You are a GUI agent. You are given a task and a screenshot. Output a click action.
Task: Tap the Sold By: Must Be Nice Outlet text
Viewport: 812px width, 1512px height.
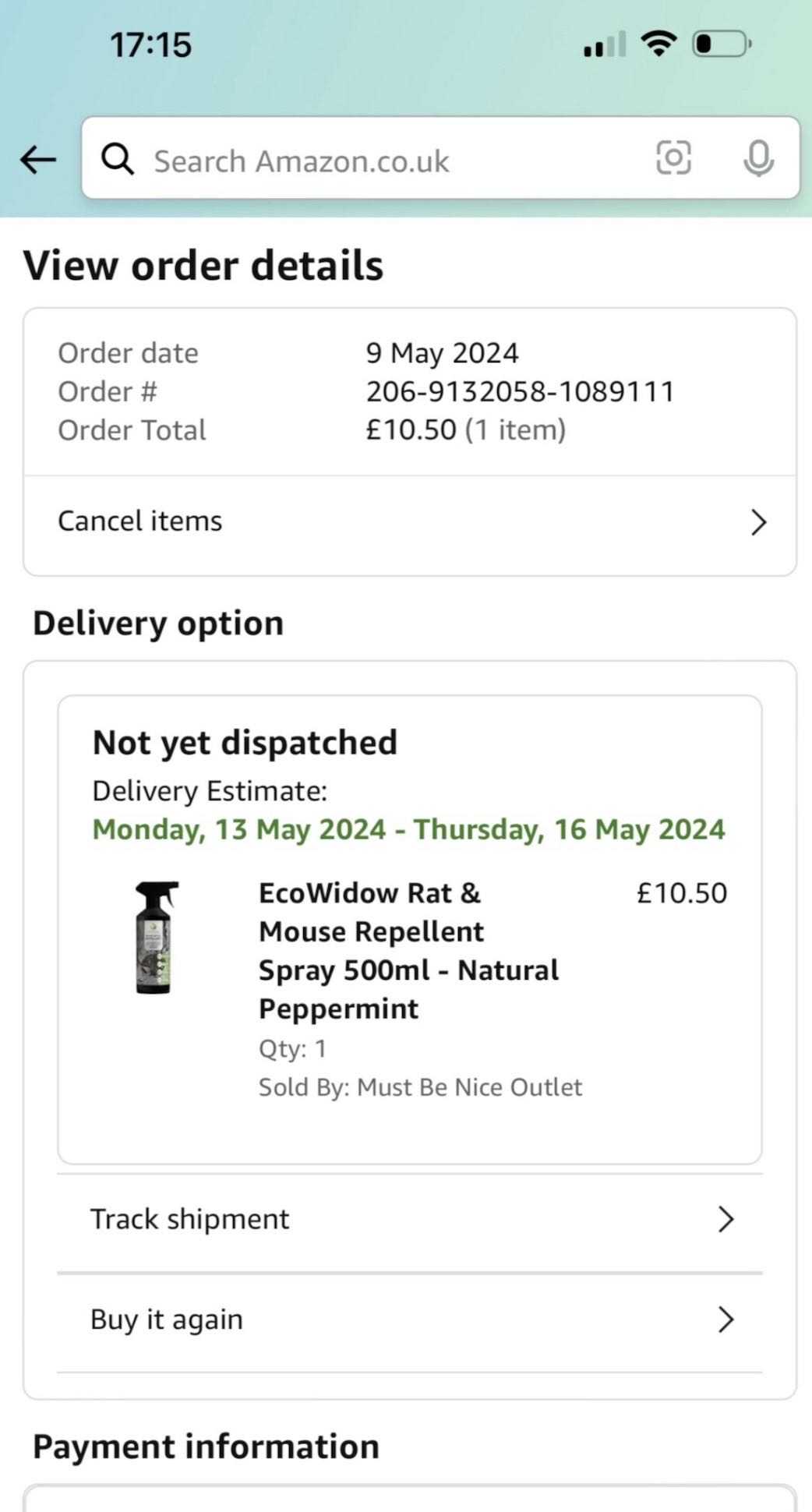coord(420,1087)
